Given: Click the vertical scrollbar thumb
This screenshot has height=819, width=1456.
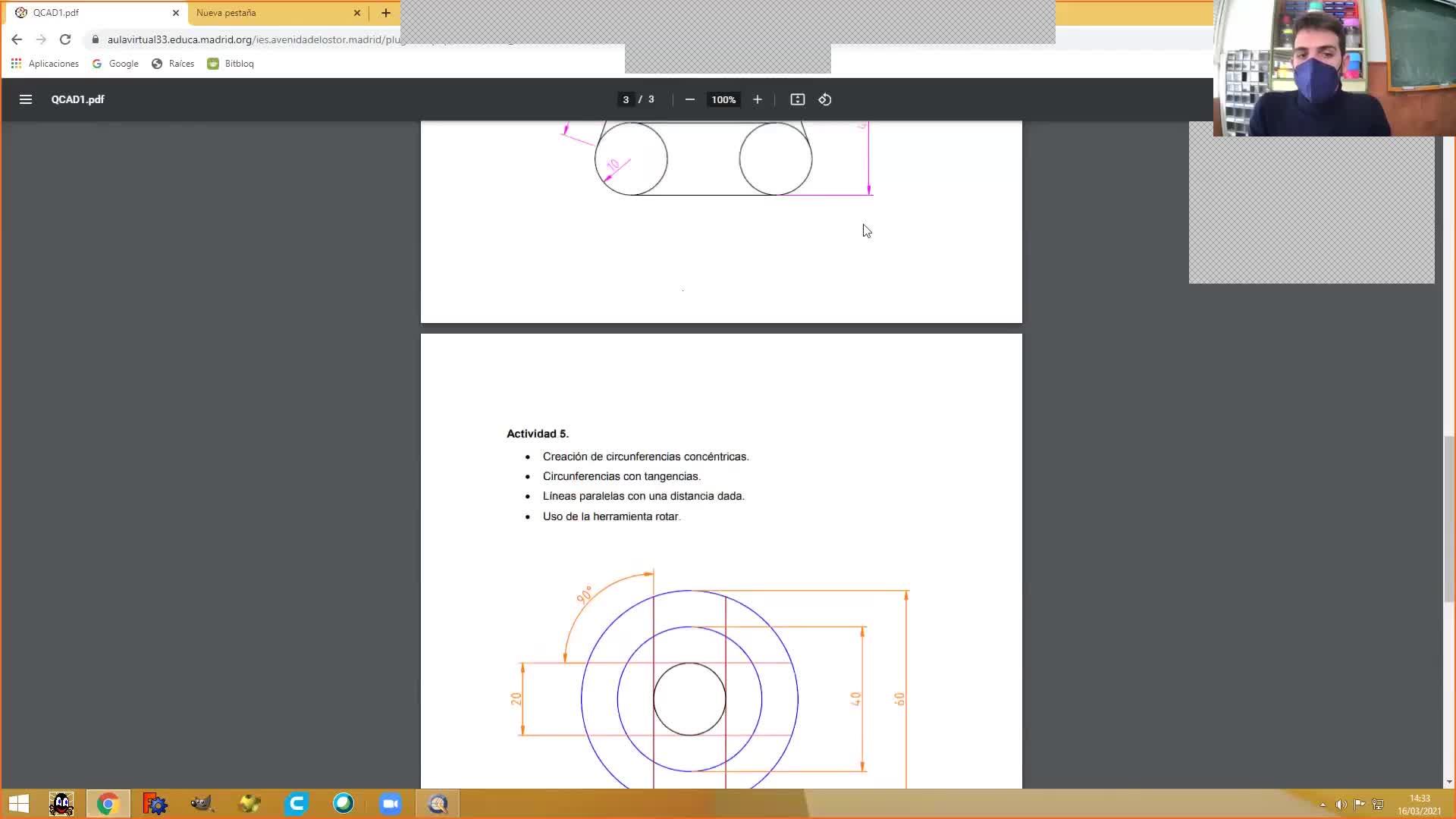Looking at the screenshot, I should tap(1448, 519).
